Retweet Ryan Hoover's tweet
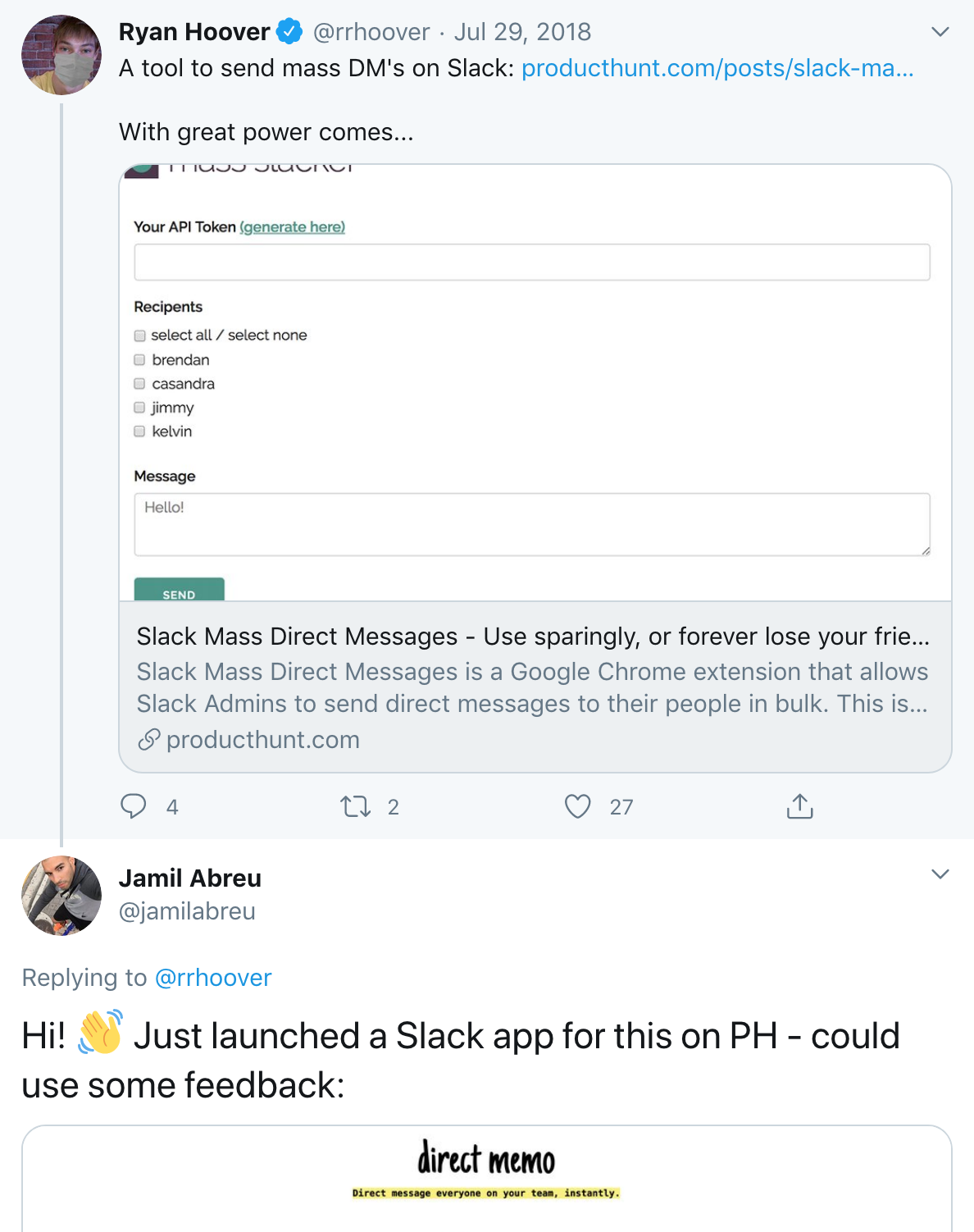Viewport: 974px width, 1232px height. 356,807
